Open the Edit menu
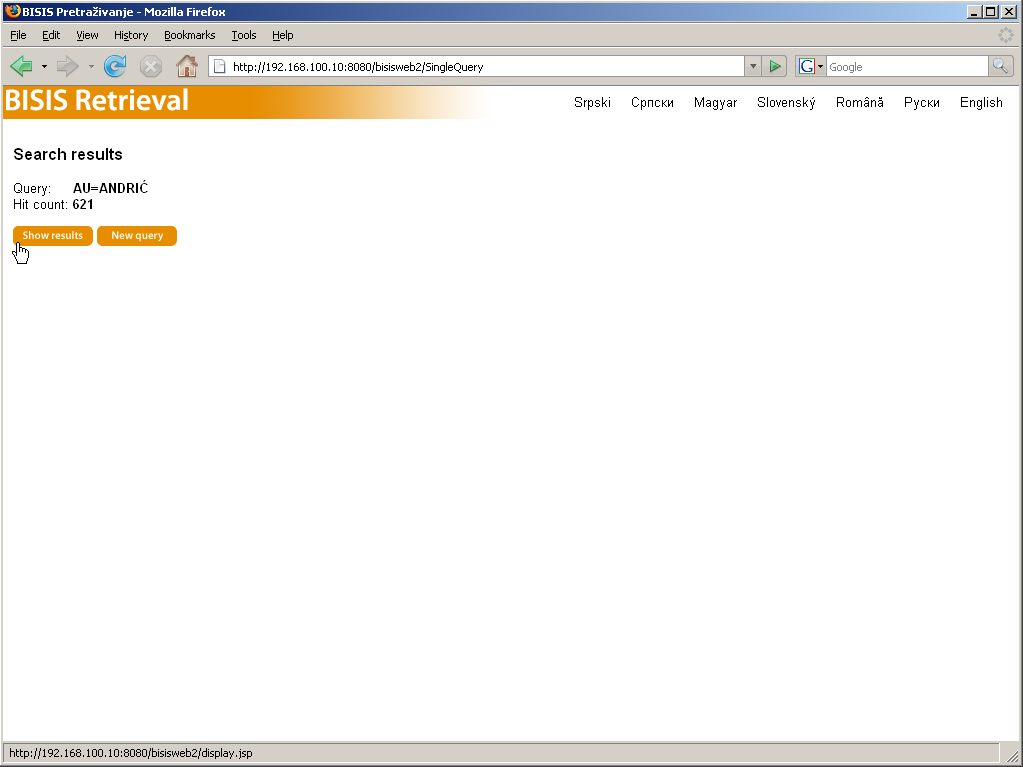 51,35
